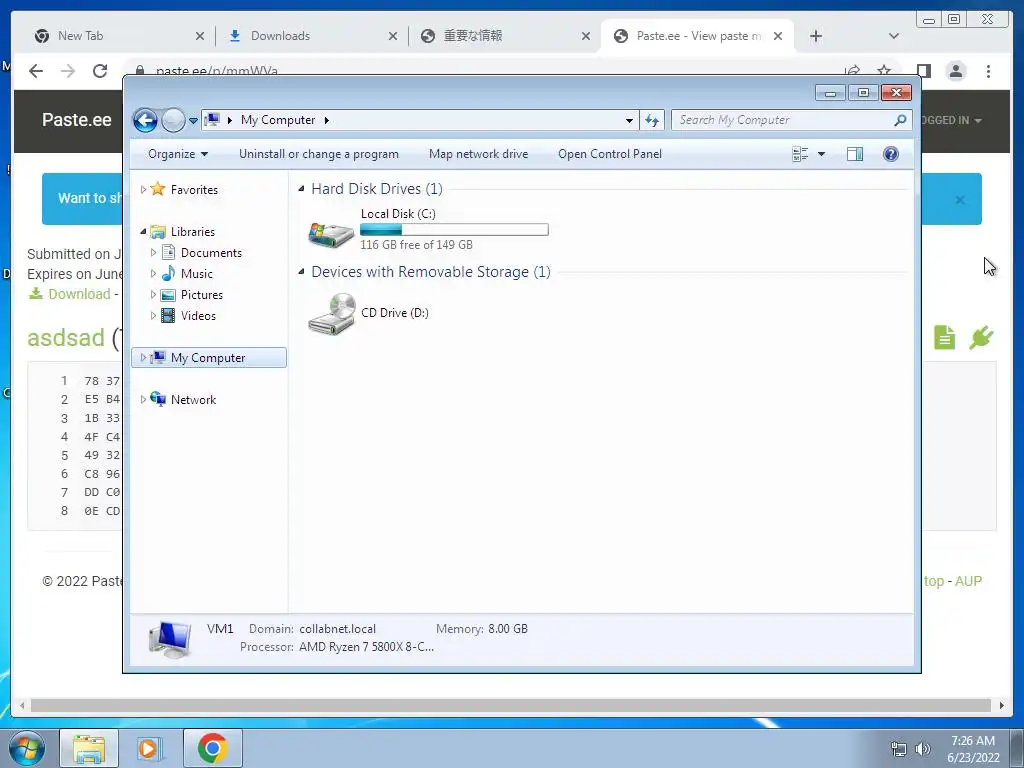The image size is (1024, 768).
Task: Open the Chrome three-dot menu
Action: pyautogui.click(x=988, y=71)
